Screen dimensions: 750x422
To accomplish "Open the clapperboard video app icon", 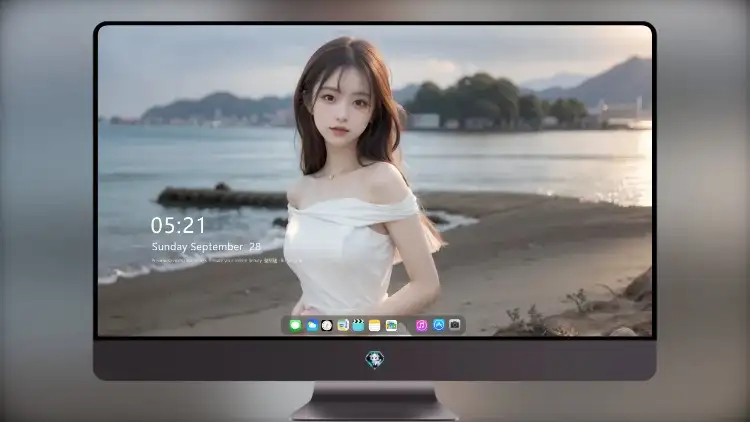I will (x=358, y=325).
